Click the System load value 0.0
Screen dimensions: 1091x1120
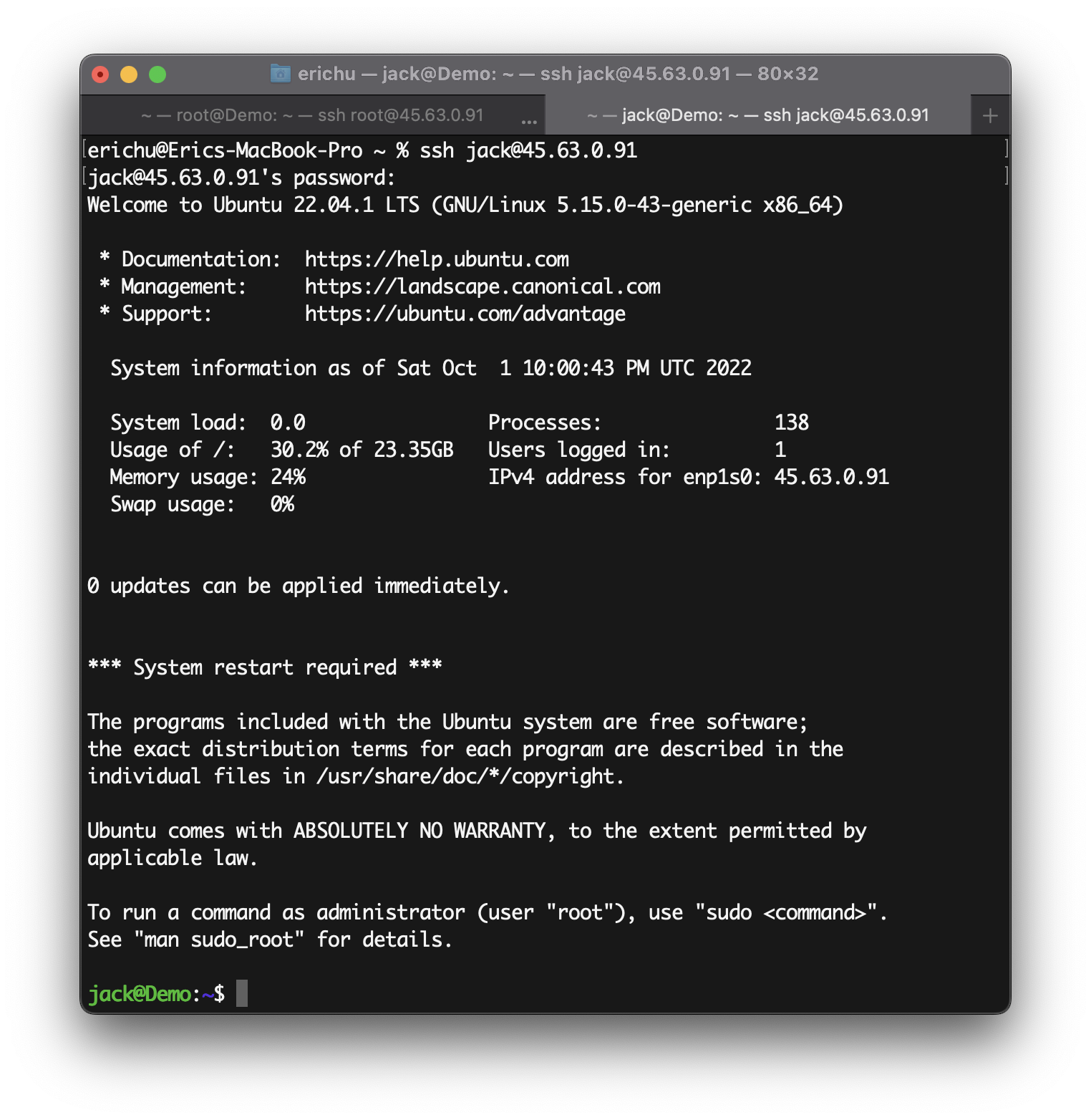click(288, 423)
